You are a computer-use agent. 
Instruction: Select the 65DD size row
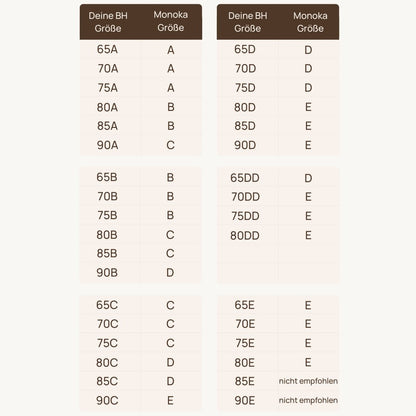point(278,178)
